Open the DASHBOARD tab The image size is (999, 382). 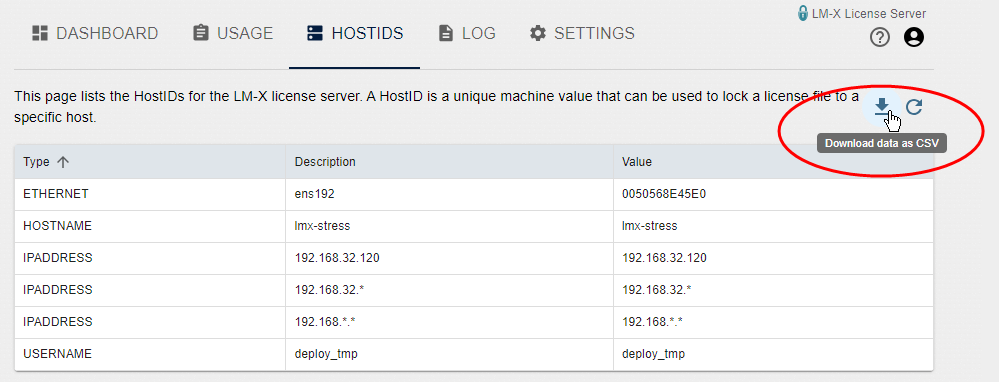pyautogui.click(x=95, y=33)
